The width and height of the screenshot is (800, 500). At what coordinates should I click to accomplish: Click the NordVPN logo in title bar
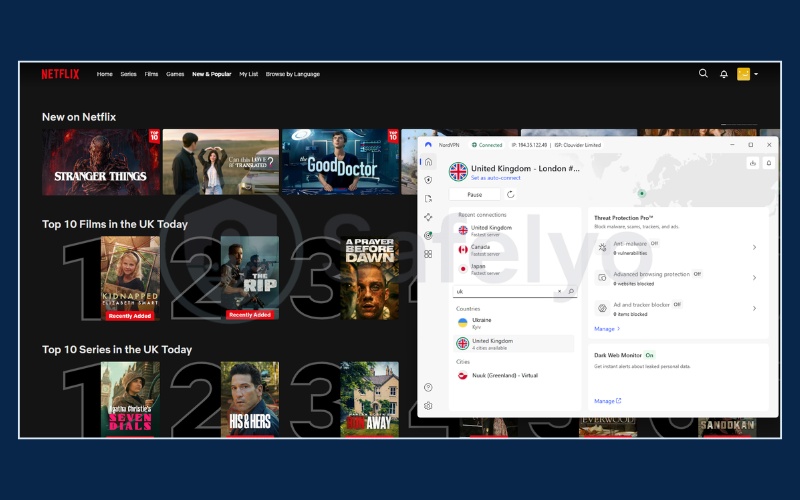[x=428, y=145]
